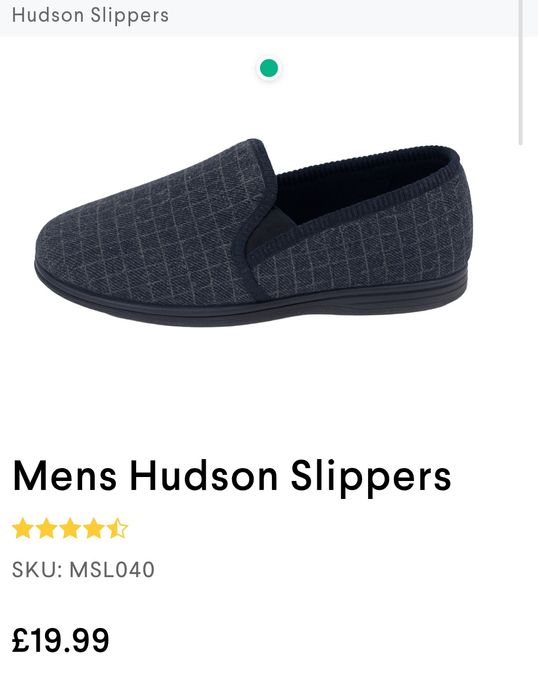The width and height of the screenshot is (538, 699).
Task: Click the word Slippers in product title
Action: [x=371, y=477]
